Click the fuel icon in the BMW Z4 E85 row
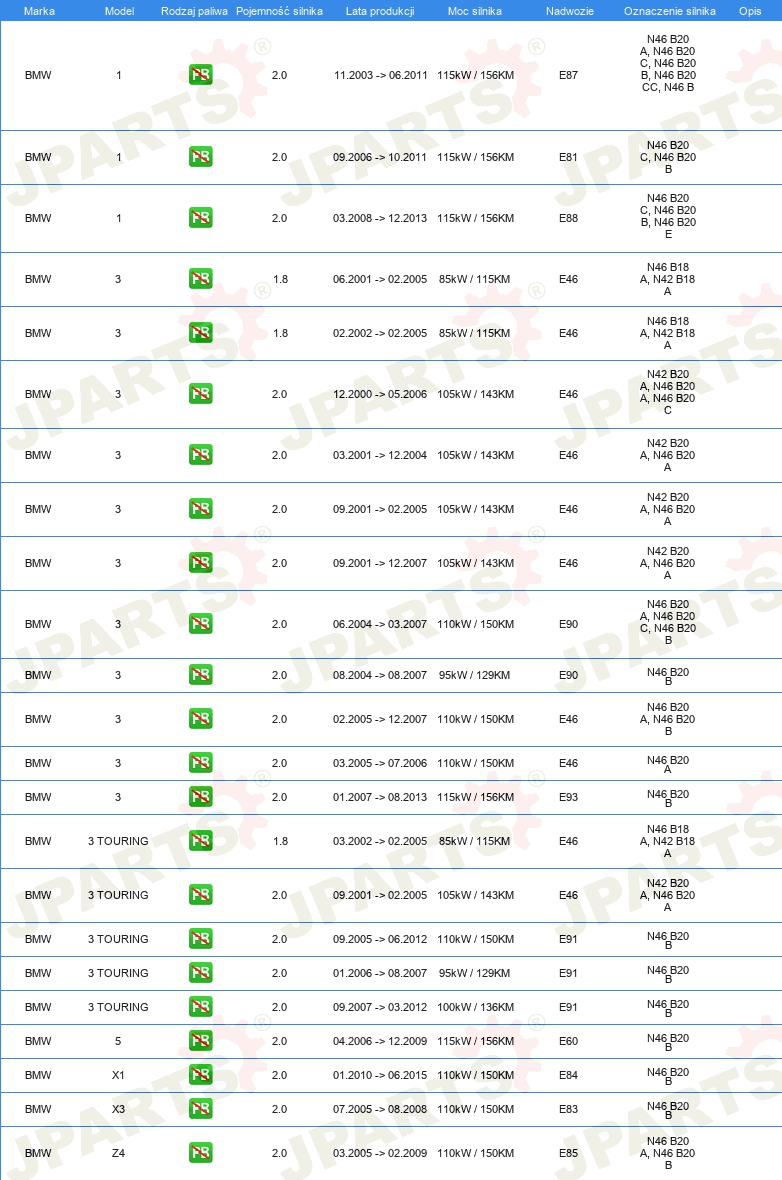The width and height of the screenshot is (782, 1180). click(x=200, y=1152)
